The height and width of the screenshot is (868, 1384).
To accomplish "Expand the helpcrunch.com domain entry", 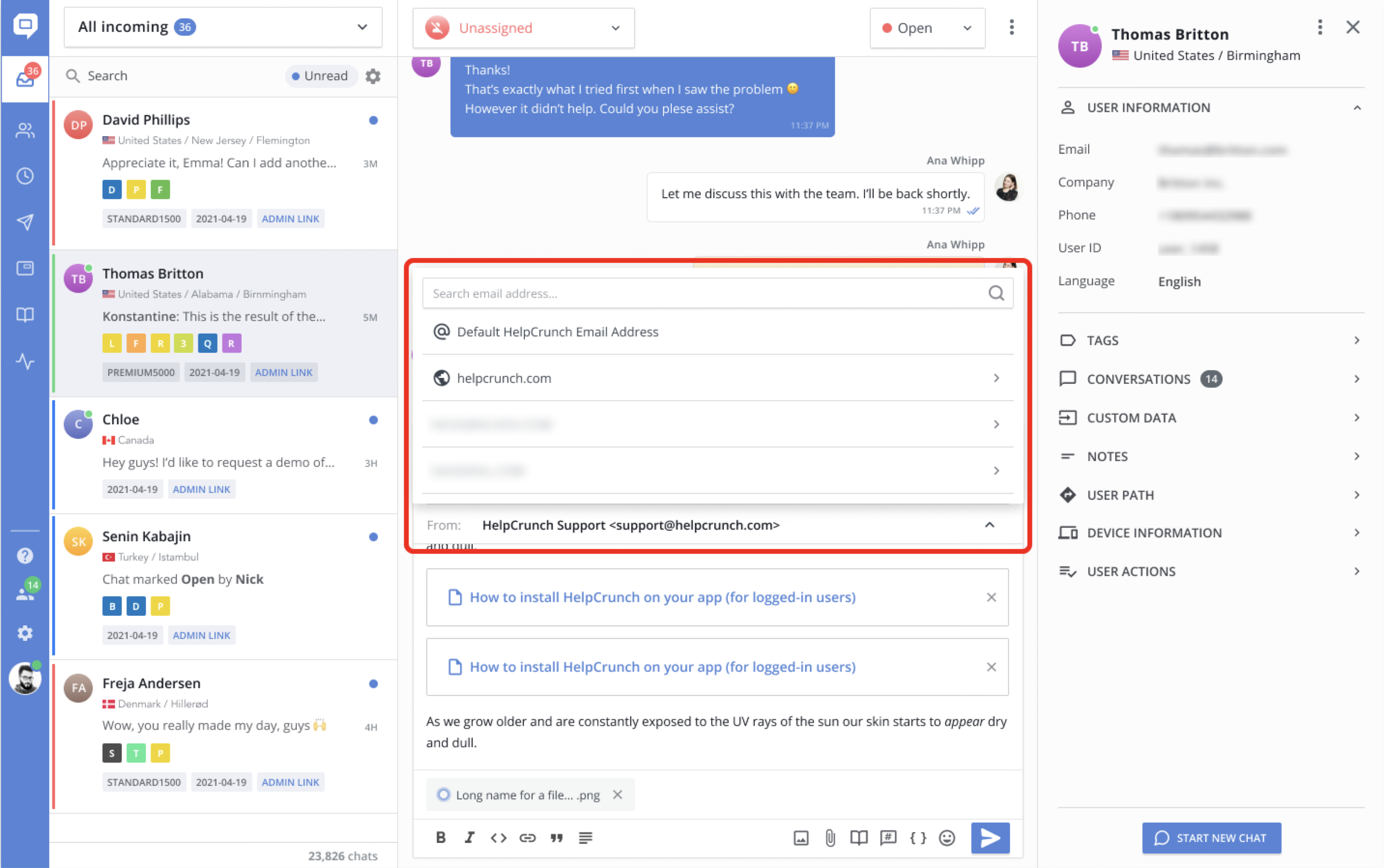I will [x=717, y=378].
